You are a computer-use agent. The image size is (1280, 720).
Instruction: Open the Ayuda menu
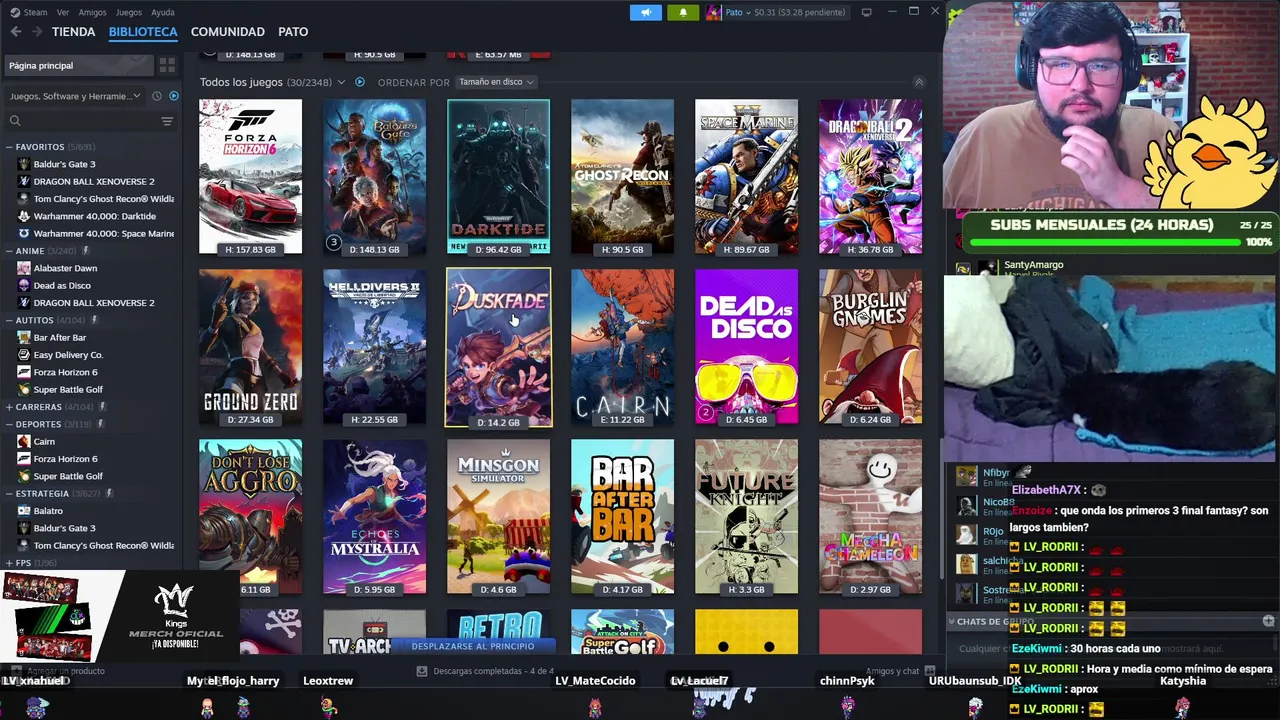[x=162, y=12]
